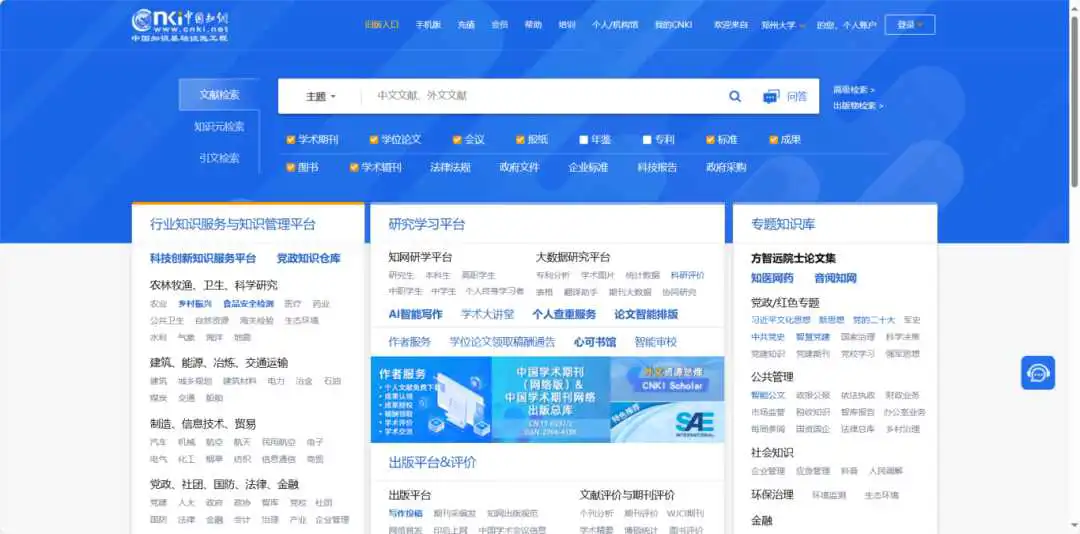The height and width of the screenshot is (534, 1080).
Task: Uncheck the 会议 checkbox
Action: (457, 140)
